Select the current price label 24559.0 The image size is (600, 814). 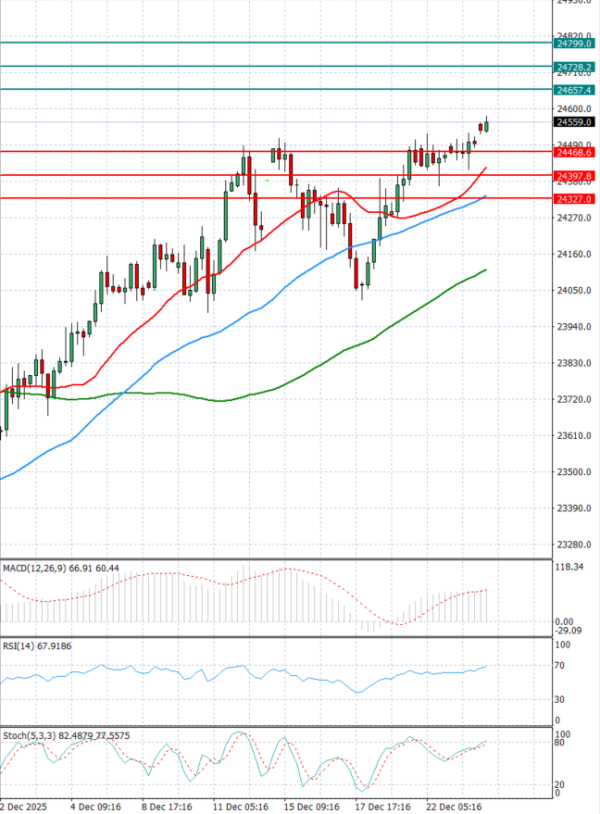coord(574,122)
